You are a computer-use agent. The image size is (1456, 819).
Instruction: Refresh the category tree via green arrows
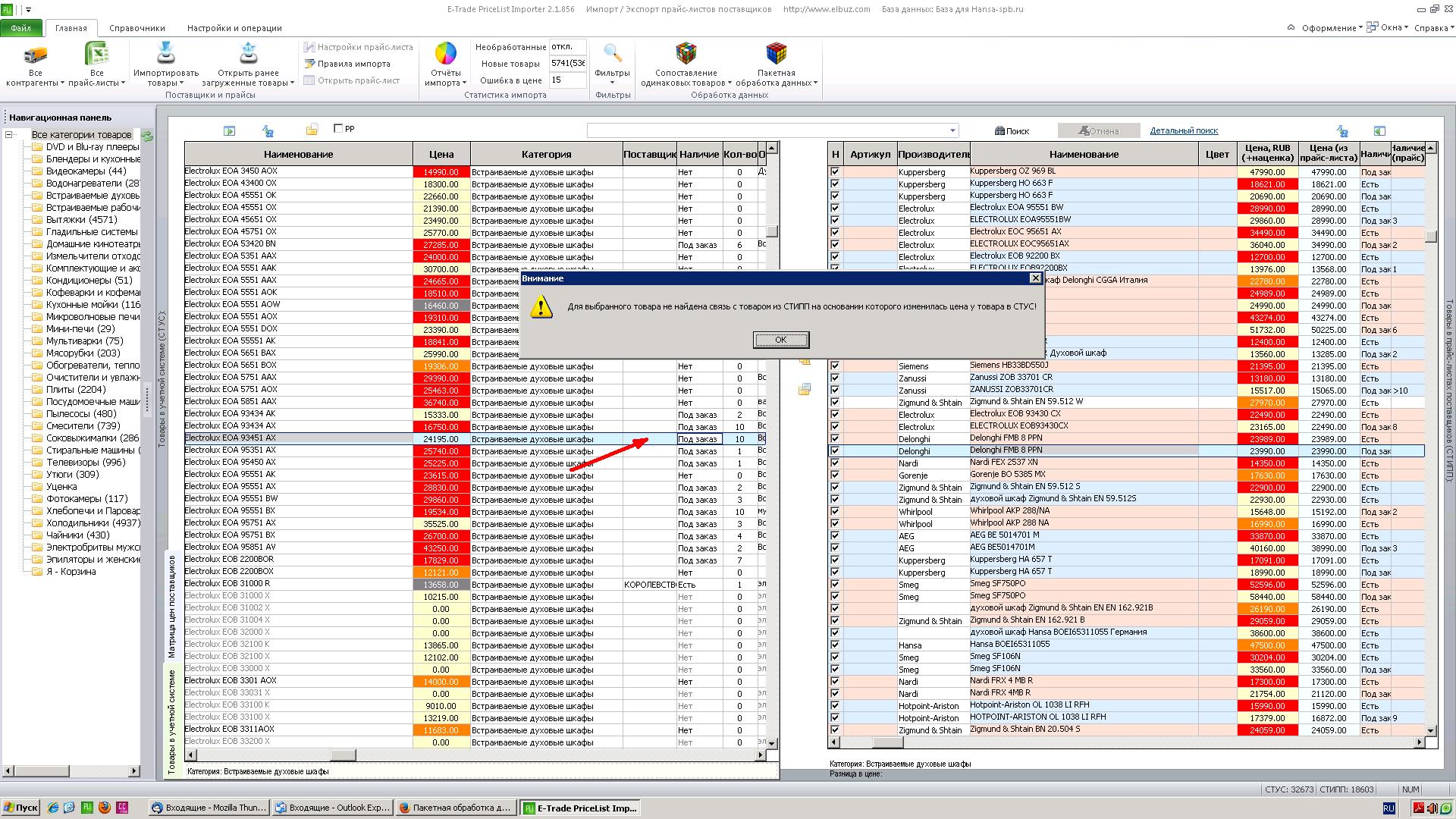tap(147, 136)
